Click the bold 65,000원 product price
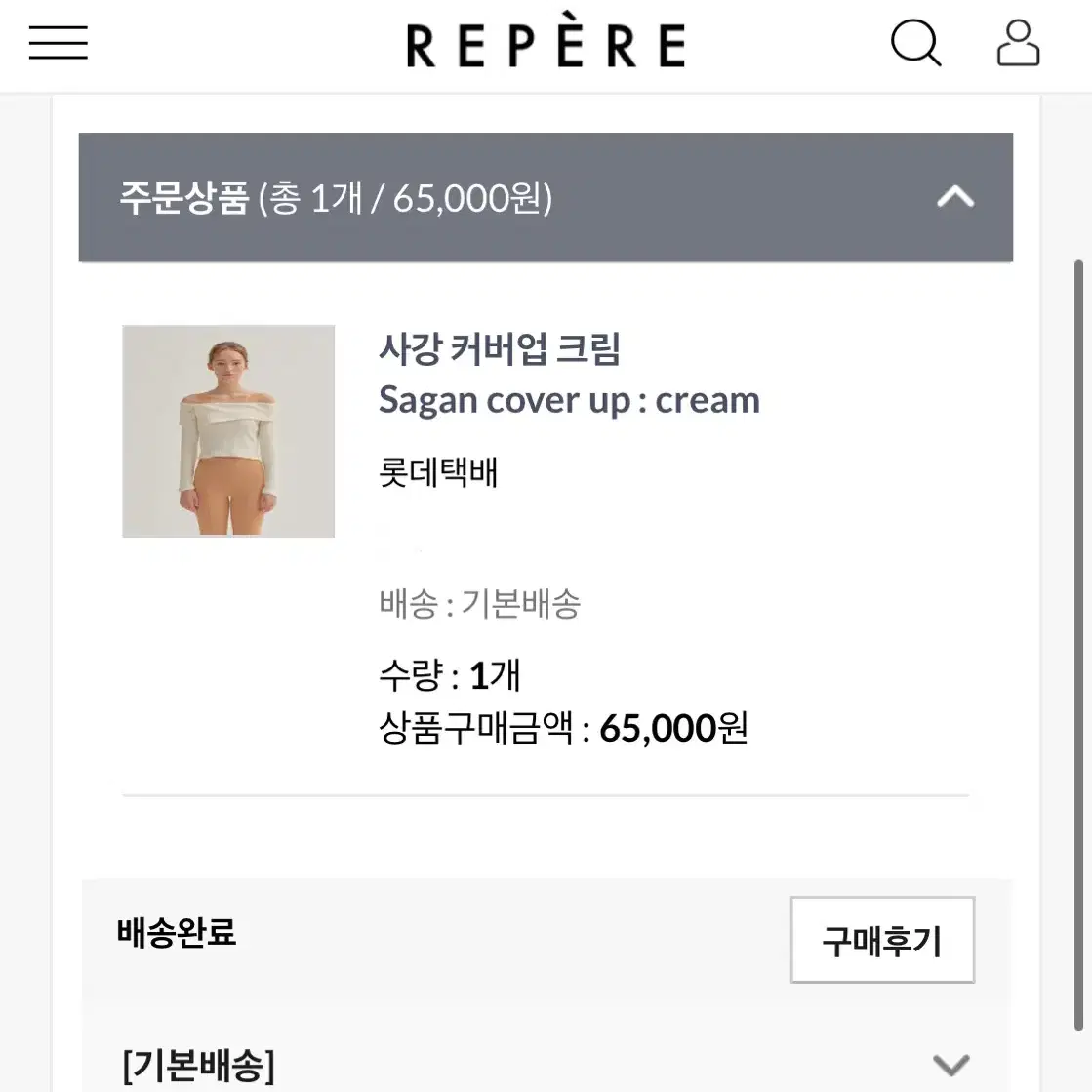This screenshot has width=1092, height=1092. [673, 728]
